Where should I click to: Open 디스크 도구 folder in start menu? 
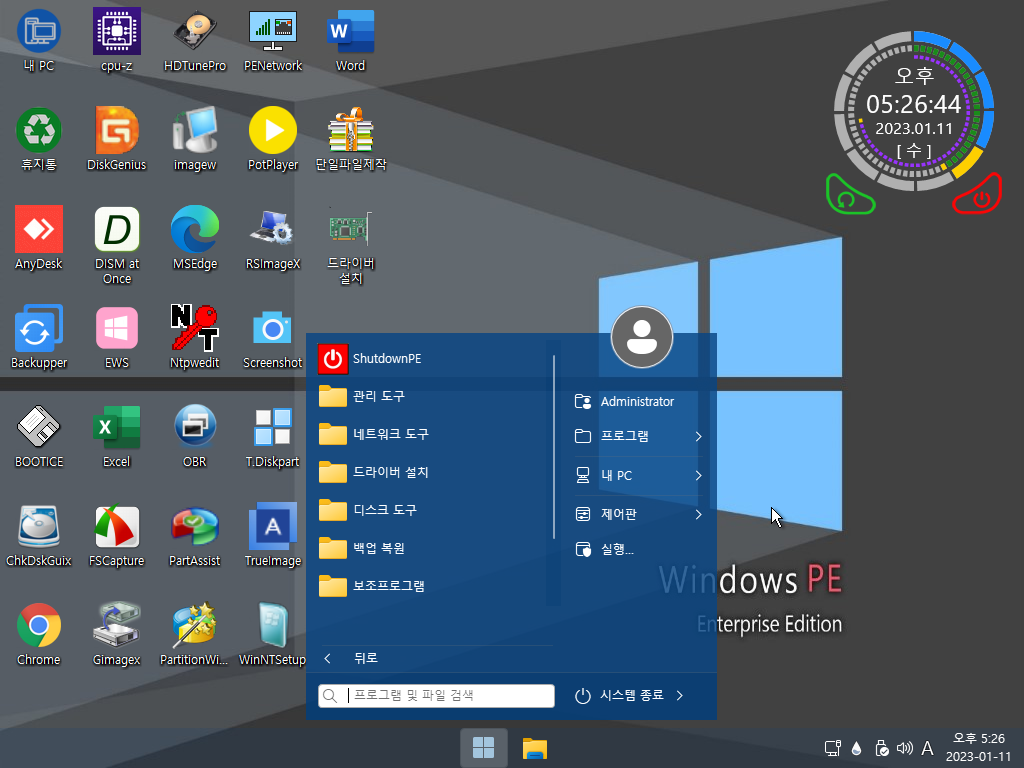pos(431,510)
